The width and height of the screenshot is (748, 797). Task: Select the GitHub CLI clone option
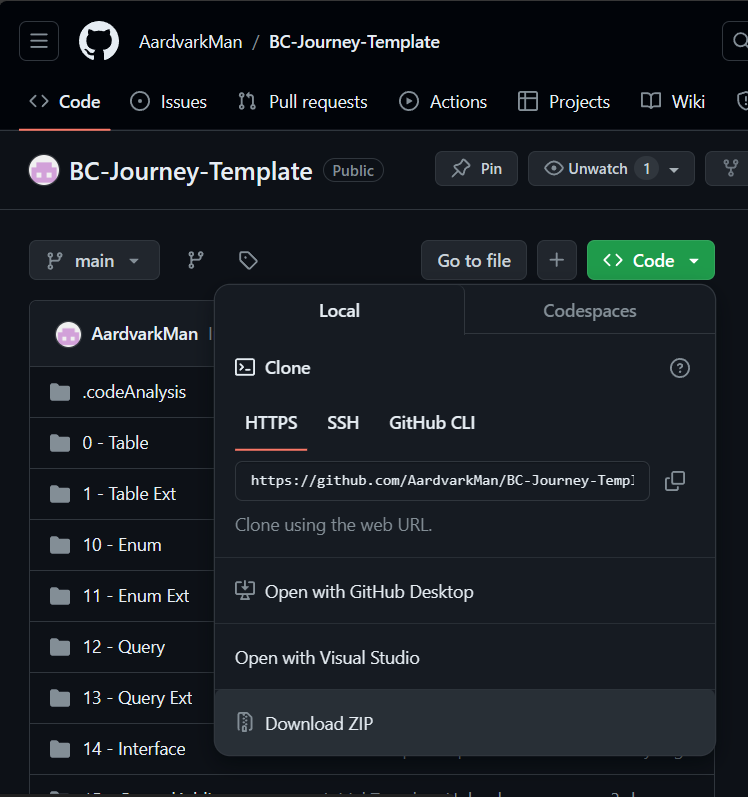[x=432, y=423]
